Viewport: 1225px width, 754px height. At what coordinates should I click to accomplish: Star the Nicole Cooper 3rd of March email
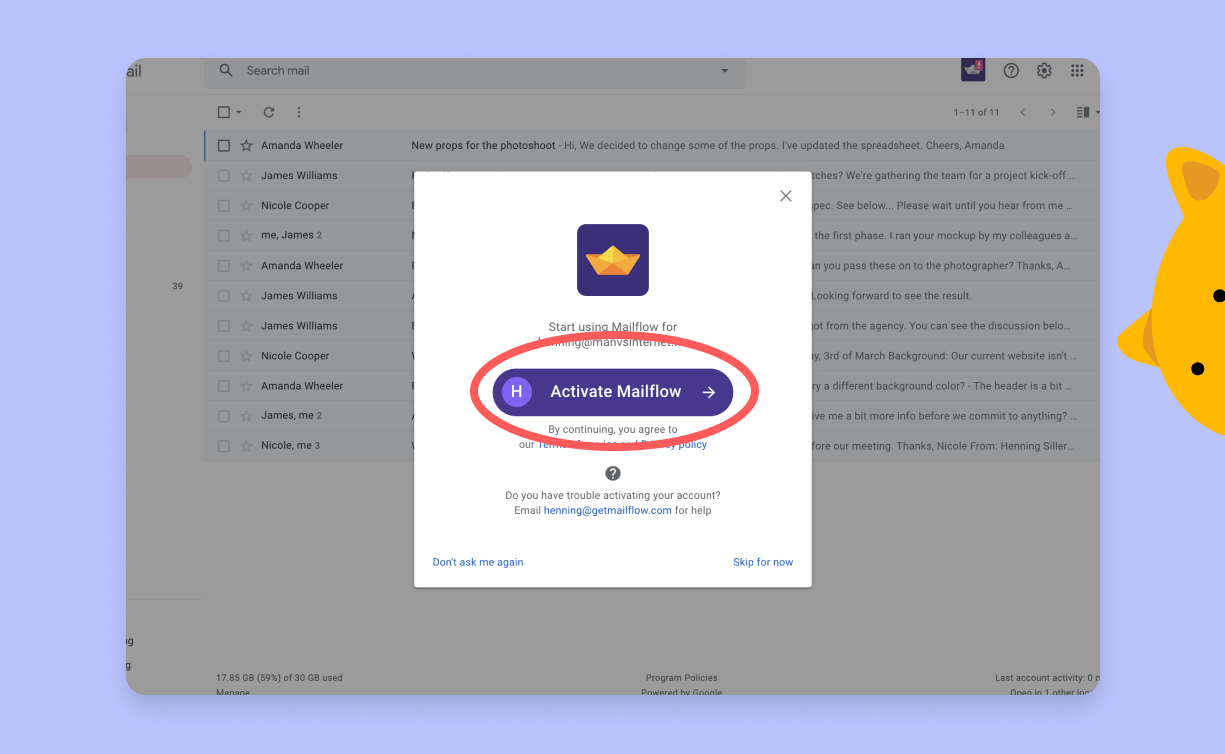246,356
